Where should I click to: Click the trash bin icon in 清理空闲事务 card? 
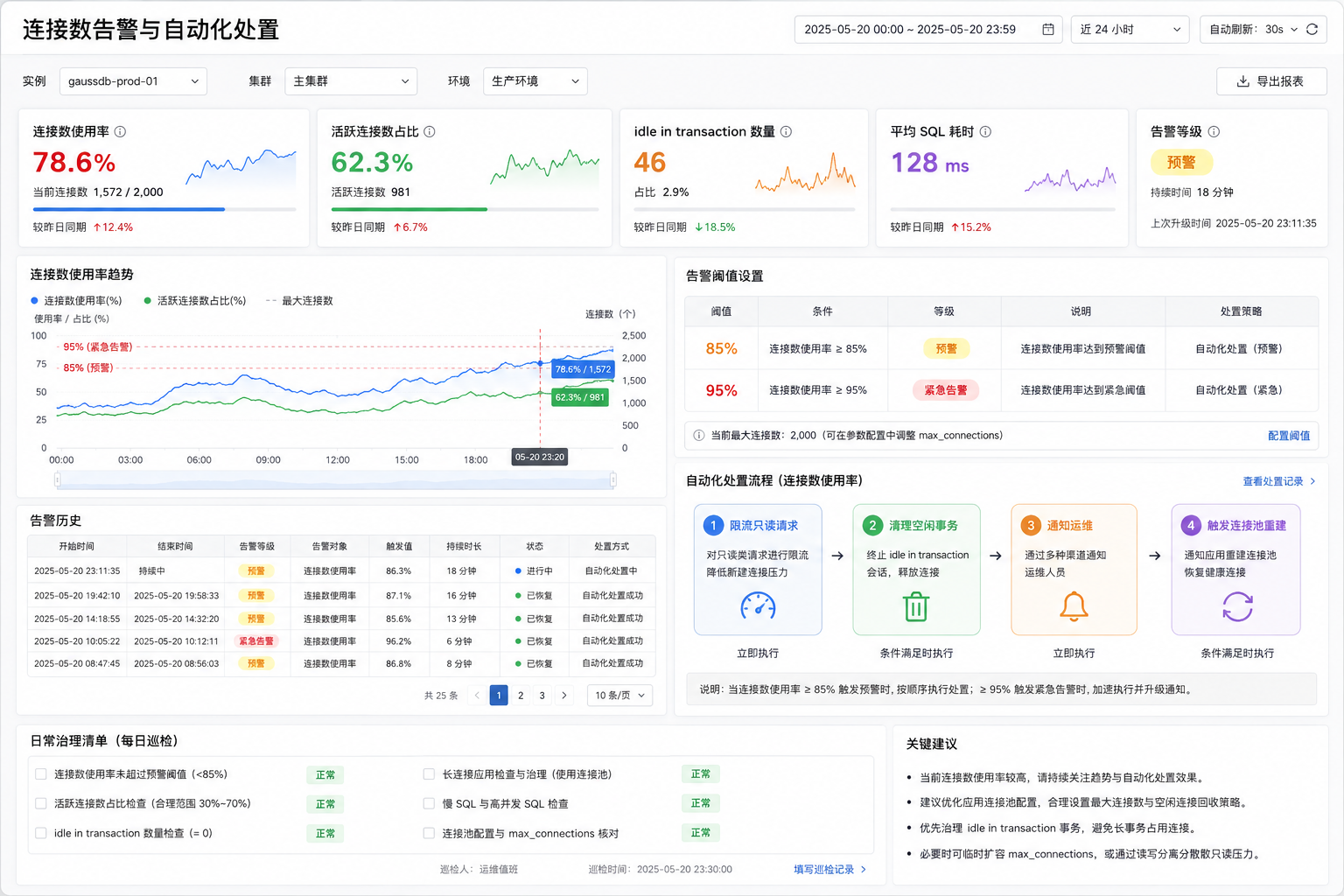pyautogui.click(x=916, y=606)
